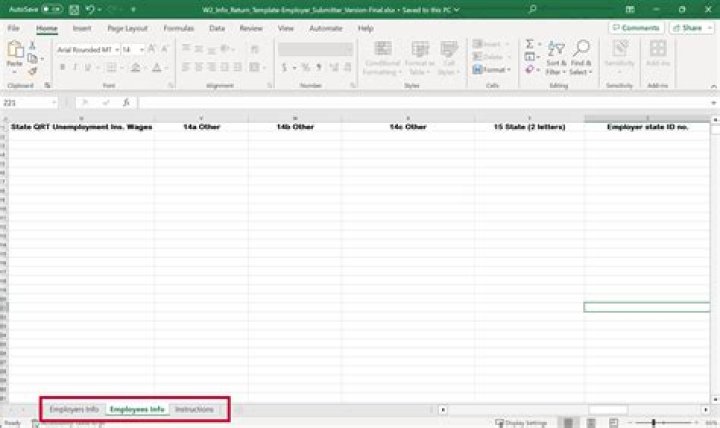Image resolution: width=720 pixels, height=428 pixels.
Task: Click the Merge and Center icon
Action: pos(254,68)
